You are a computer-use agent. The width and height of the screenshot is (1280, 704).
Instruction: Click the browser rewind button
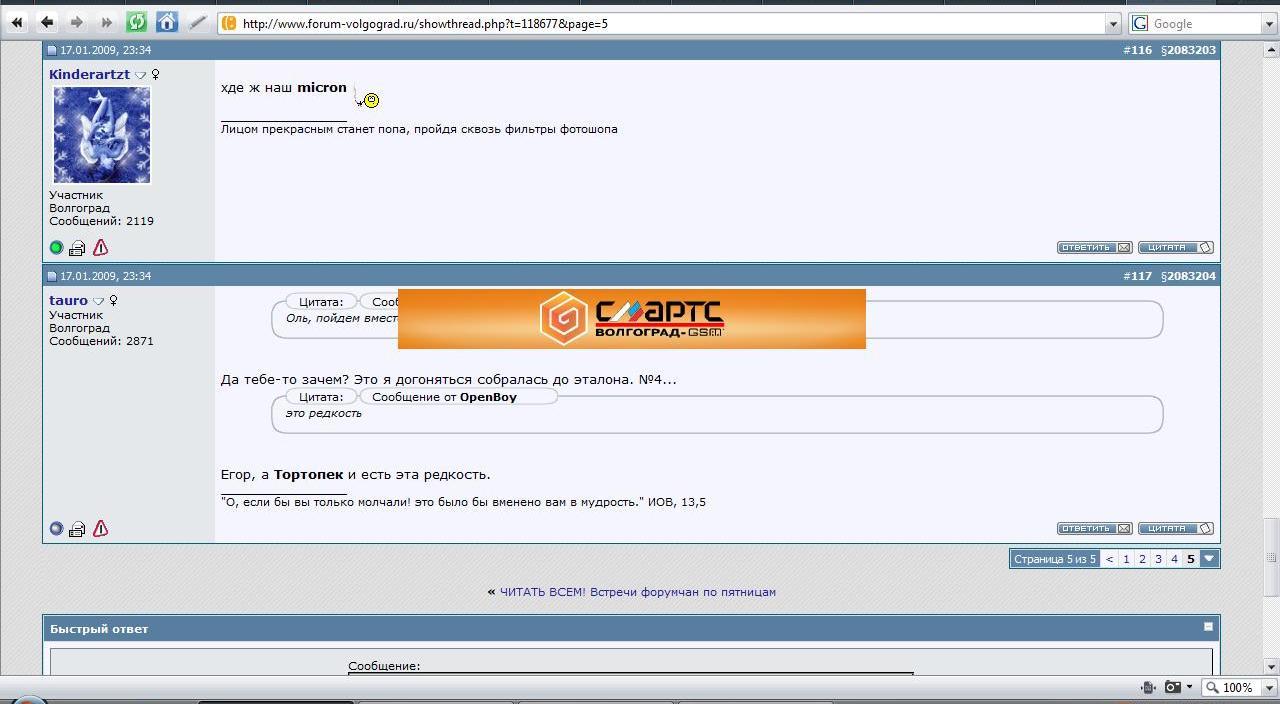coord(17,22)
